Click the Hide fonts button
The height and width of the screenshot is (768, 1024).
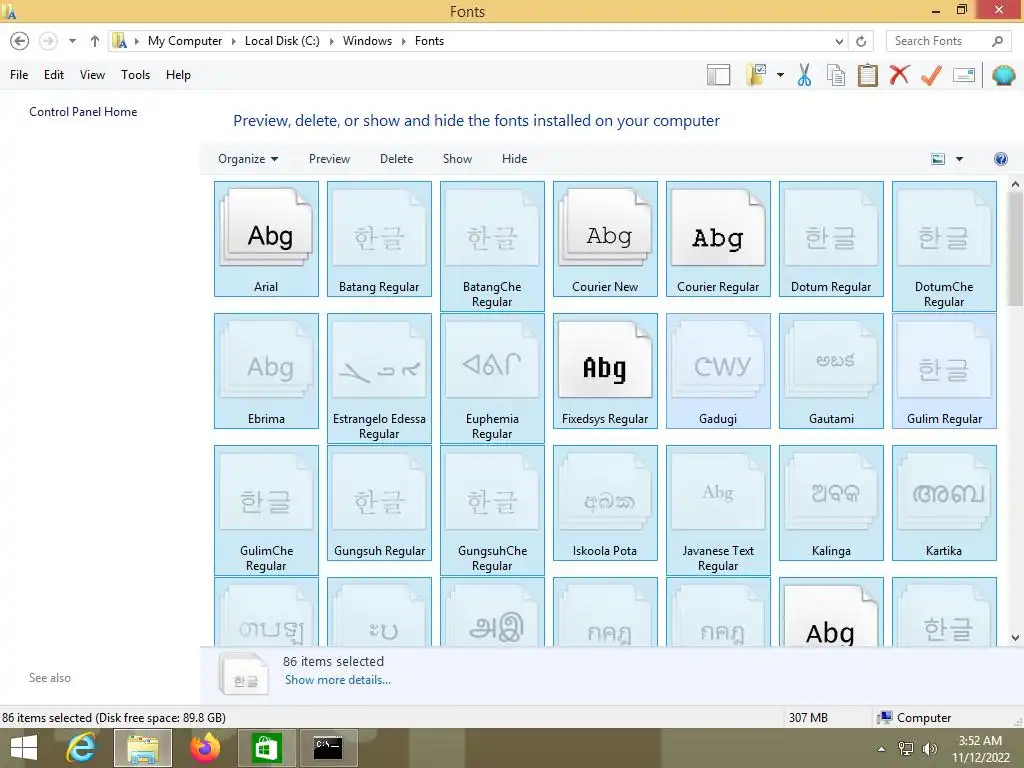coord(514,159)
